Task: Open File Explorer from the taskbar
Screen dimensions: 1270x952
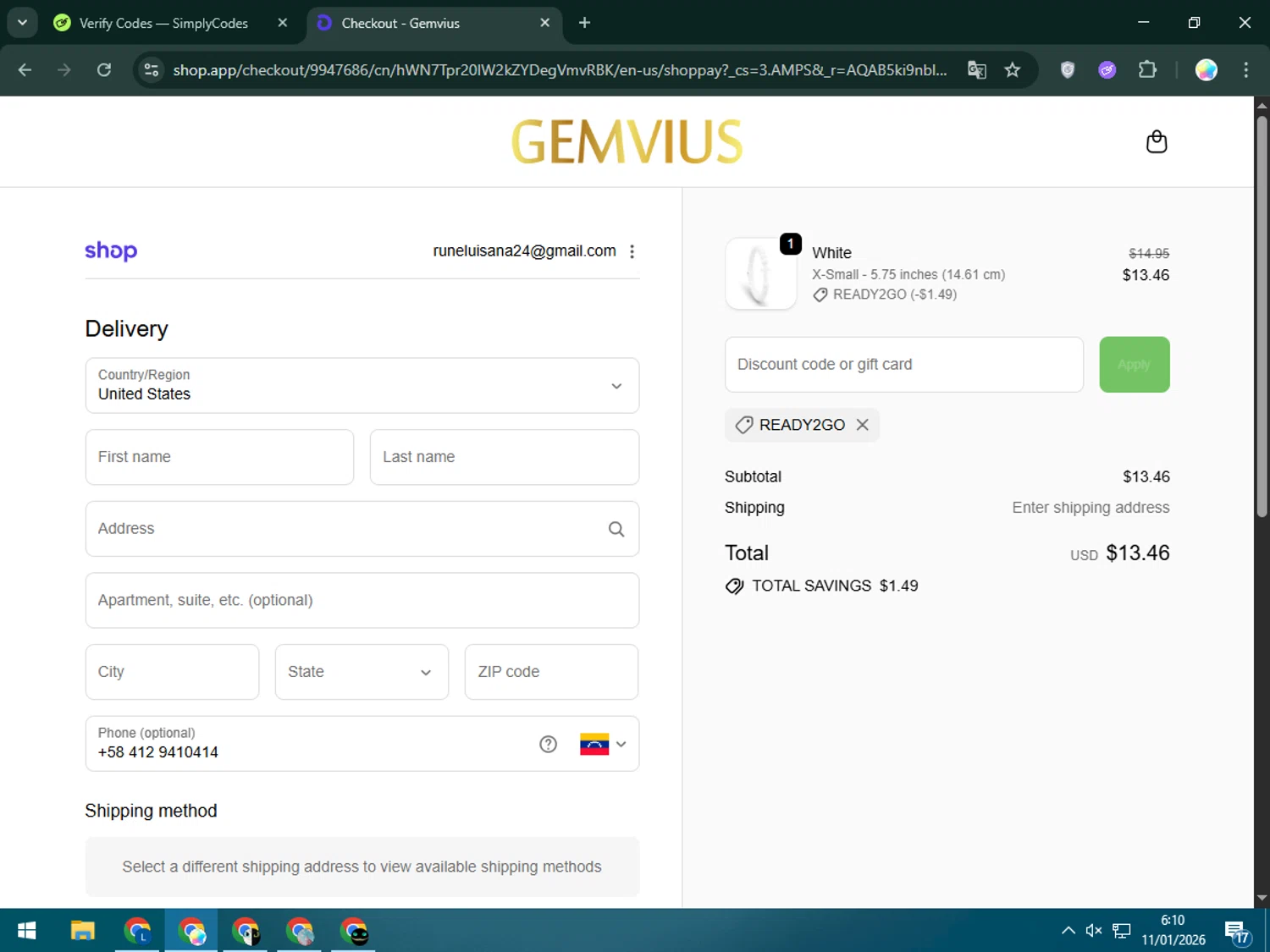Action: click(82, 931)
